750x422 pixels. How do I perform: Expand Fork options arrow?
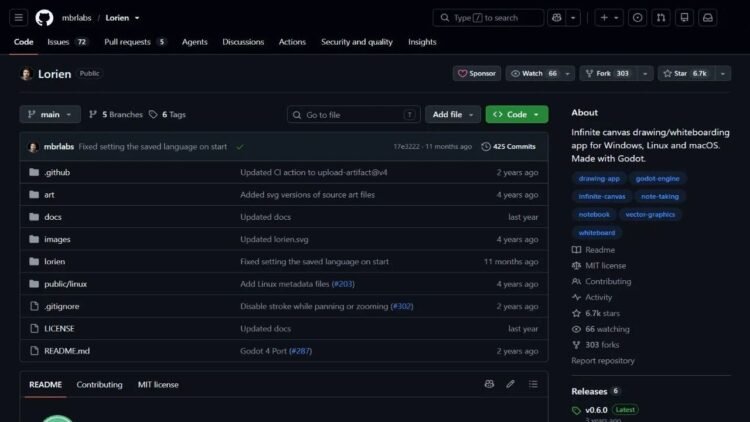tap(645, 74)
